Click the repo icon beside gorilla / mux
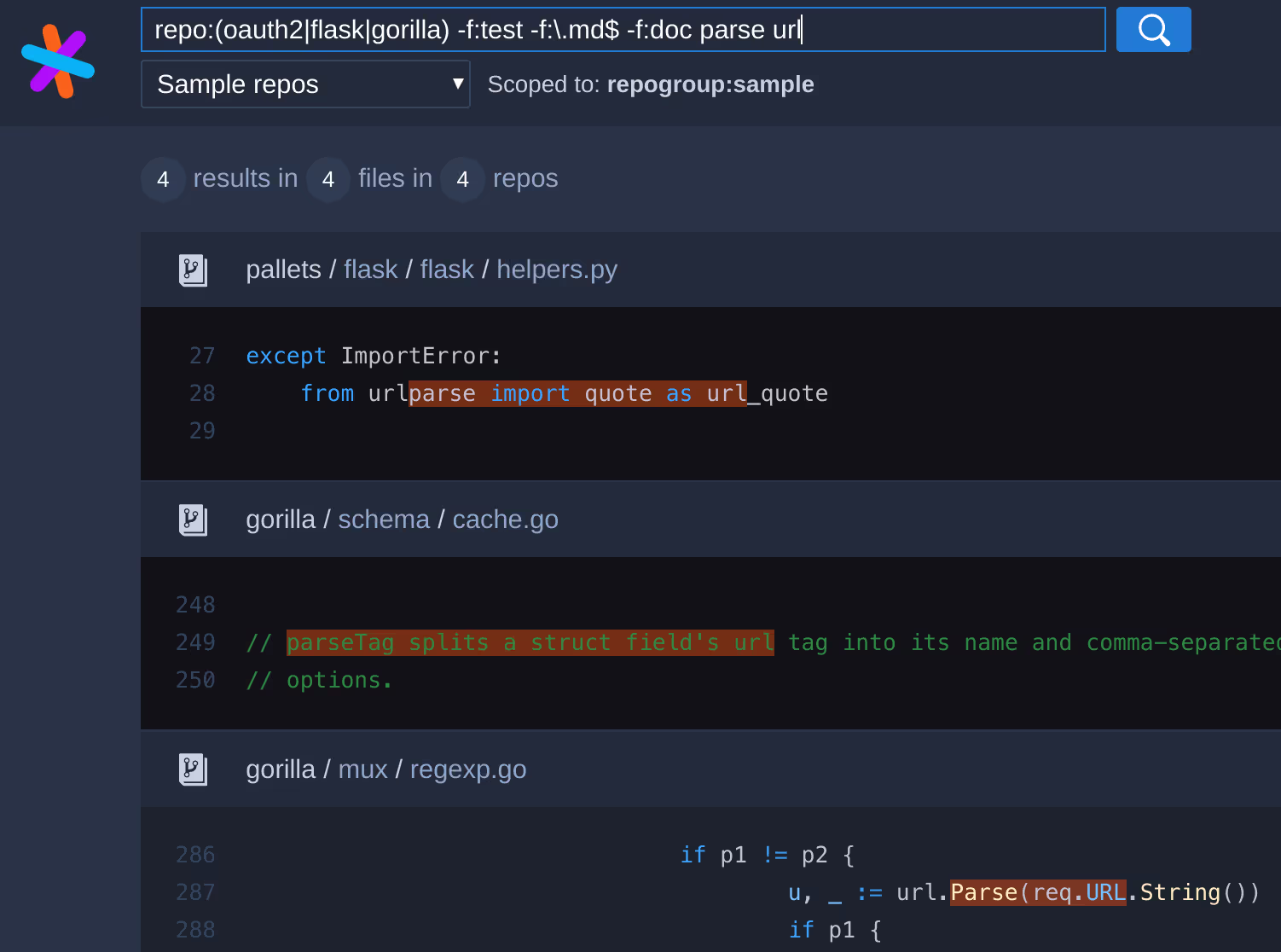This screenshot has width=1281, height=952. tap(194, 770)
